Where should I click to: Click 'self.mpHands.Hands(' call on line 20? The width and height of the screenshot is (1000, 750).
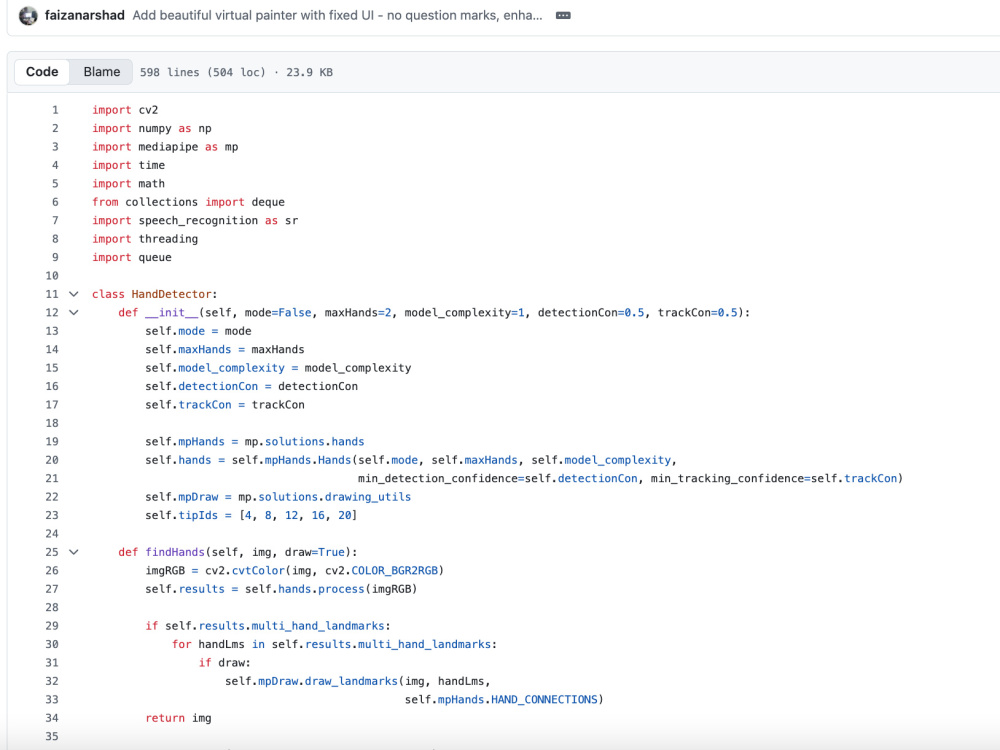pyautogui.click(x=294, y=460)
